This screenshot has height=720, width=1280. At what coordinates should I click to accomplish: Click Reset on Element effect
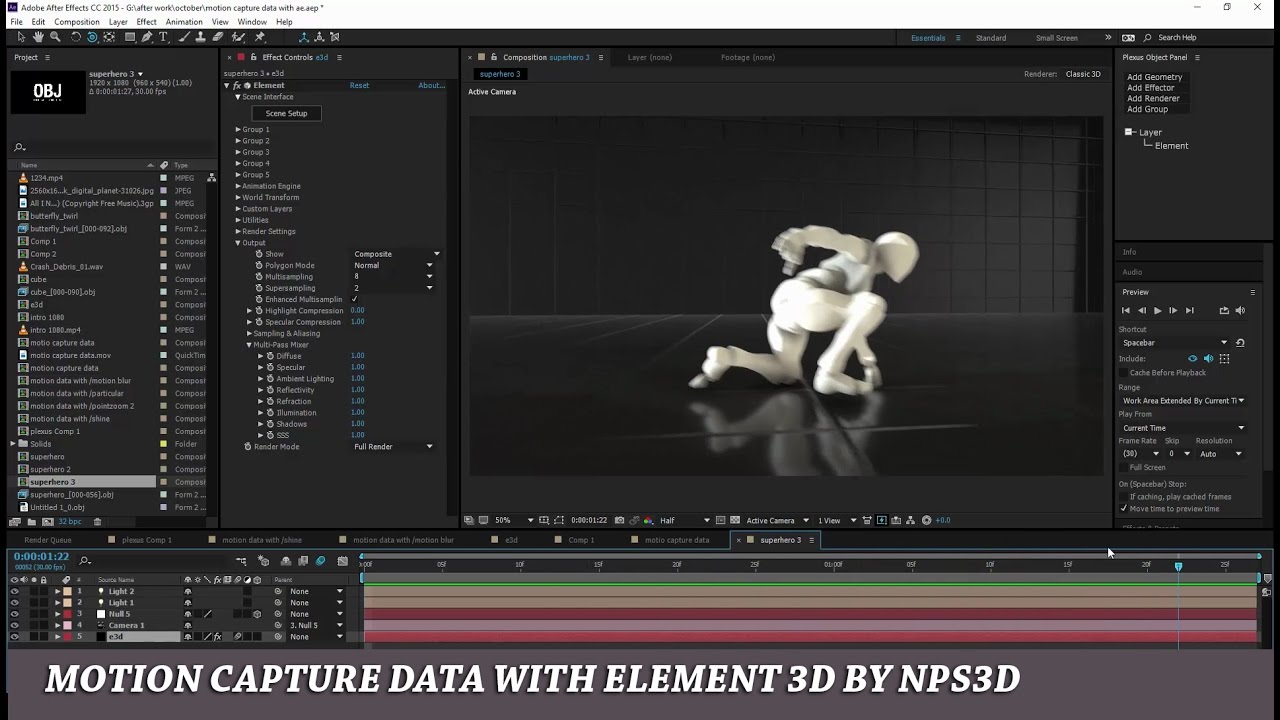(x=359, y=86)
